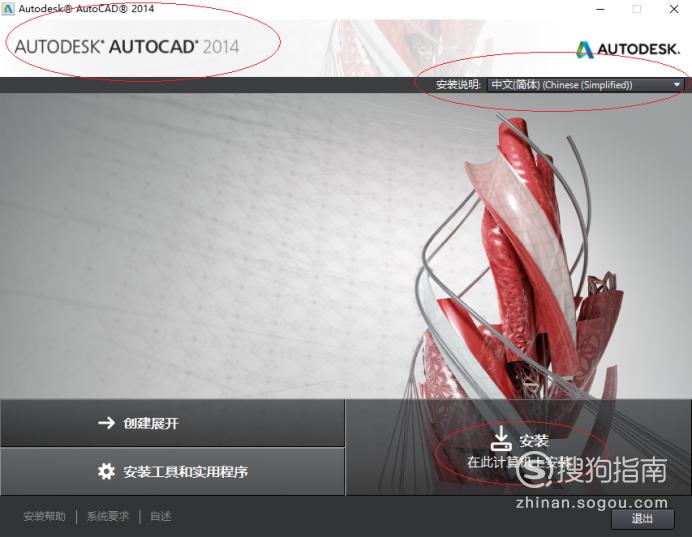
Task: Click the download icon above 安装
Action: tap(501, 438)
